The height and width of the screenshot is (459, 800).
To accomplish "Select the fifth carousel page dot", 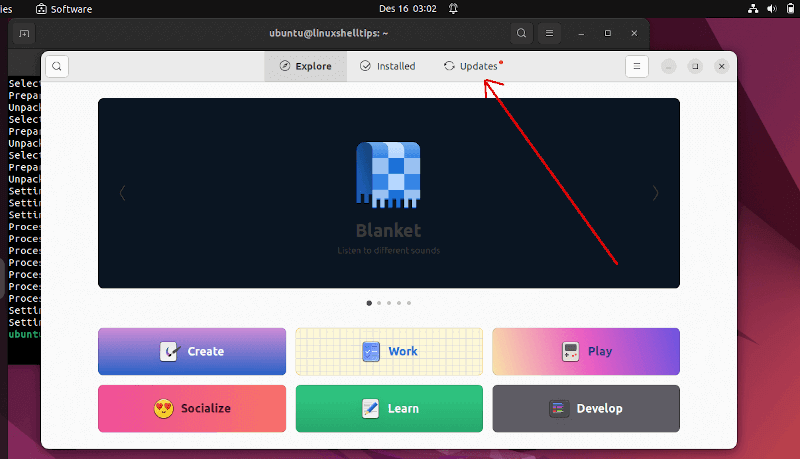I will coord(409,303).
